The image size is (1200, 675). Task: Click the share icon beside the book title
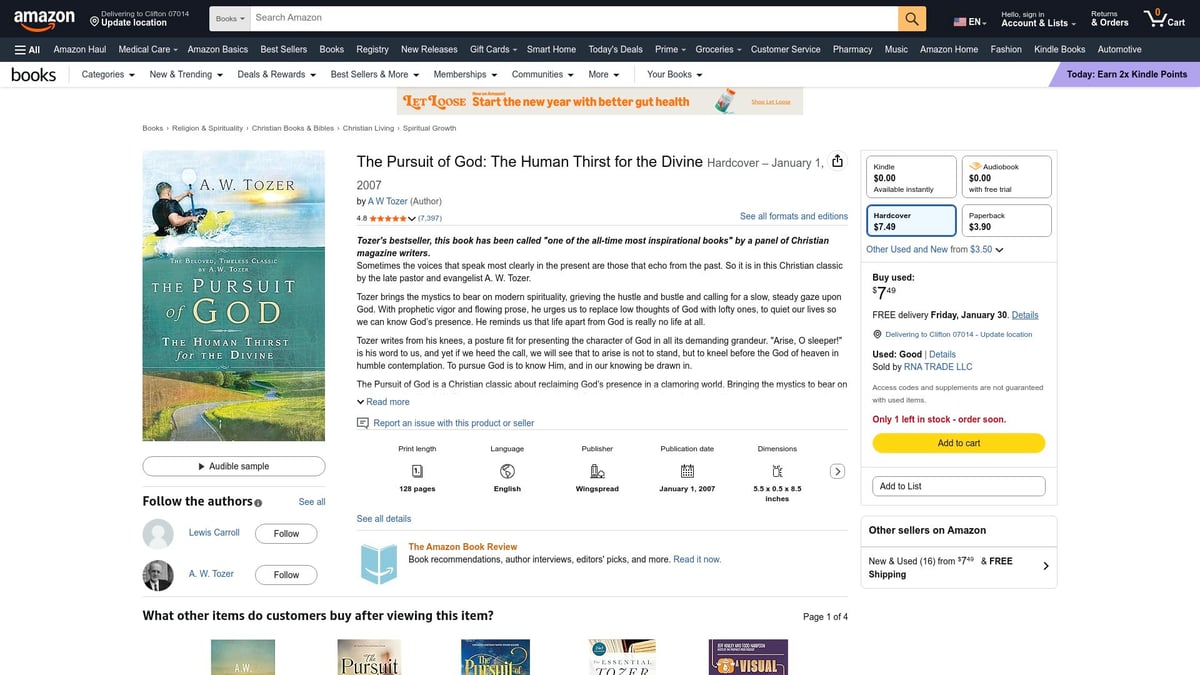pyautogui.click(x=838, y=161)
